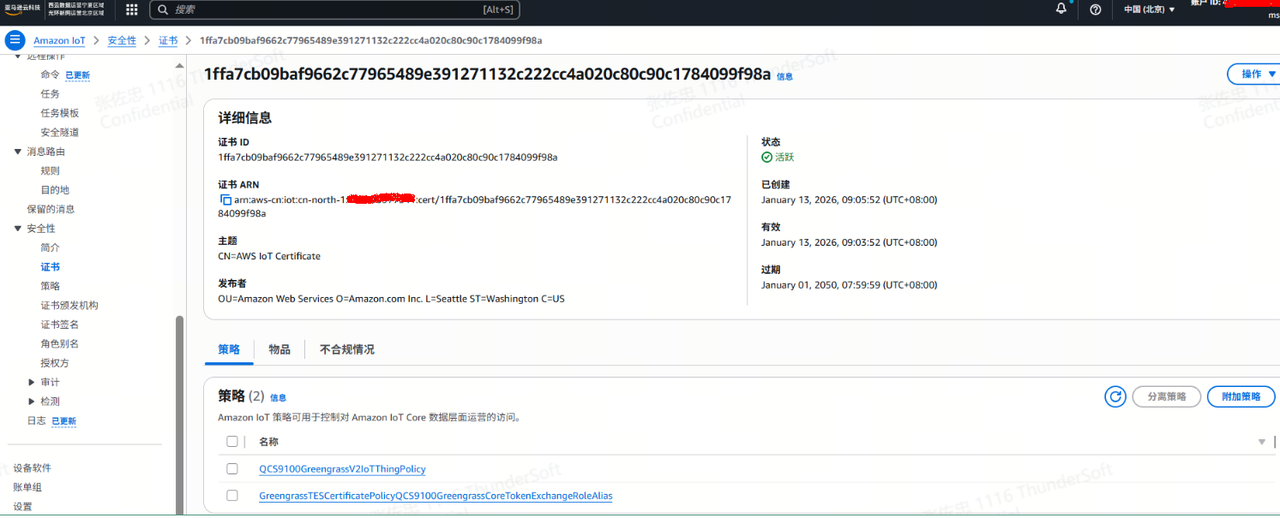
Task: Open 证书签名 in the sidebar
Action: pyautogui.click(x=60, y=325)
